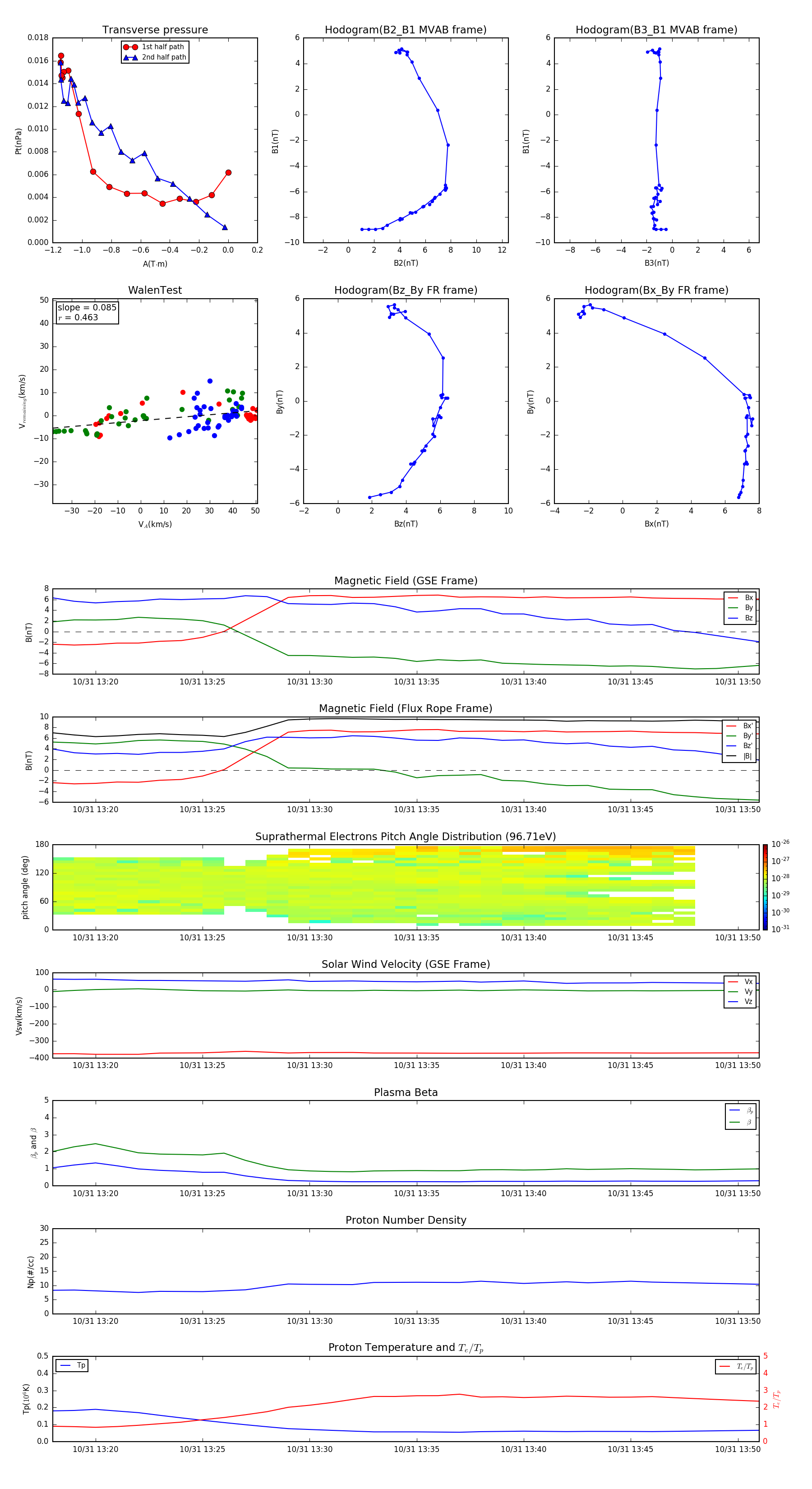The width and height of the screenshot is (812, 1489).
Task: Click the Vy entry in velocity legend
Action: pos(741,992)
